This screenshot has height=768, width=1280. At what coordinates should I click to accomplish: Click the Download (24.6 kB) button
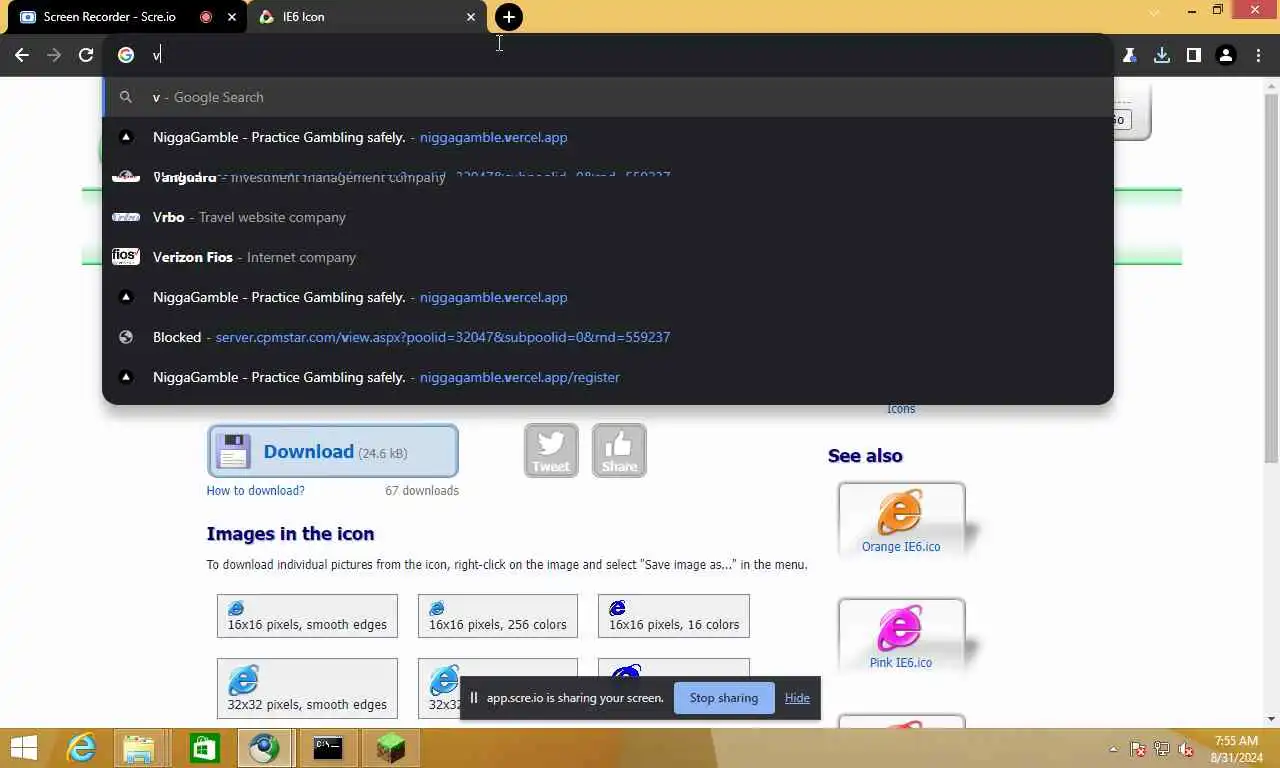click(333, 451)
